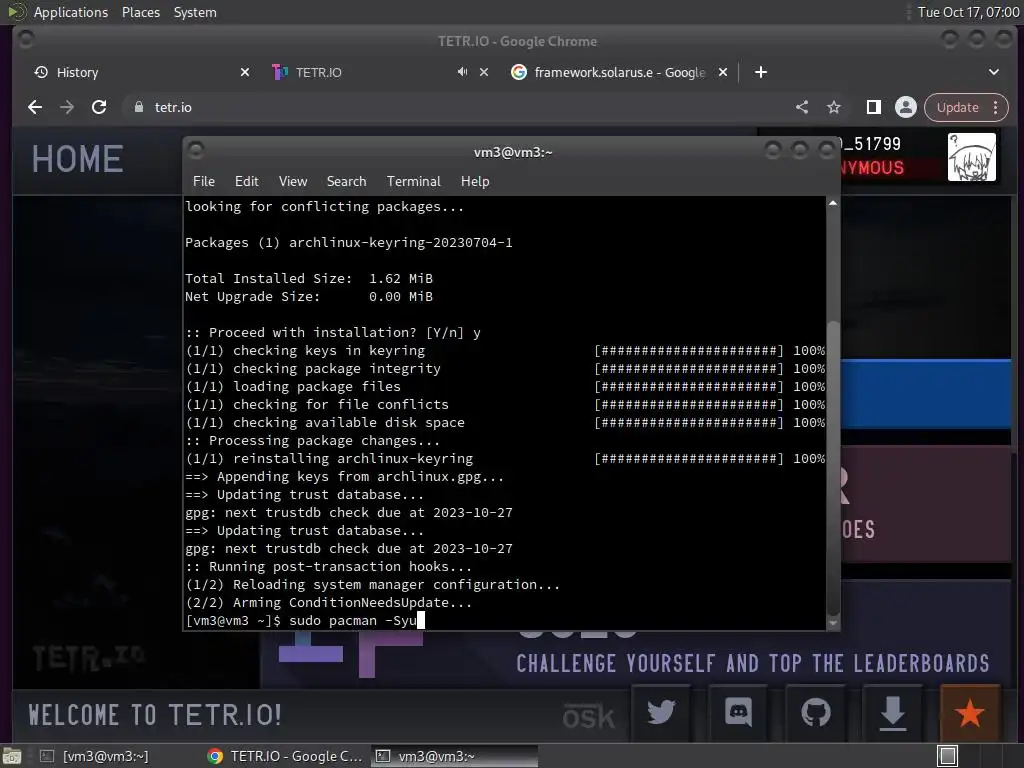Expand the tab search chevron

pyautogui.click(x=994, y=72)
